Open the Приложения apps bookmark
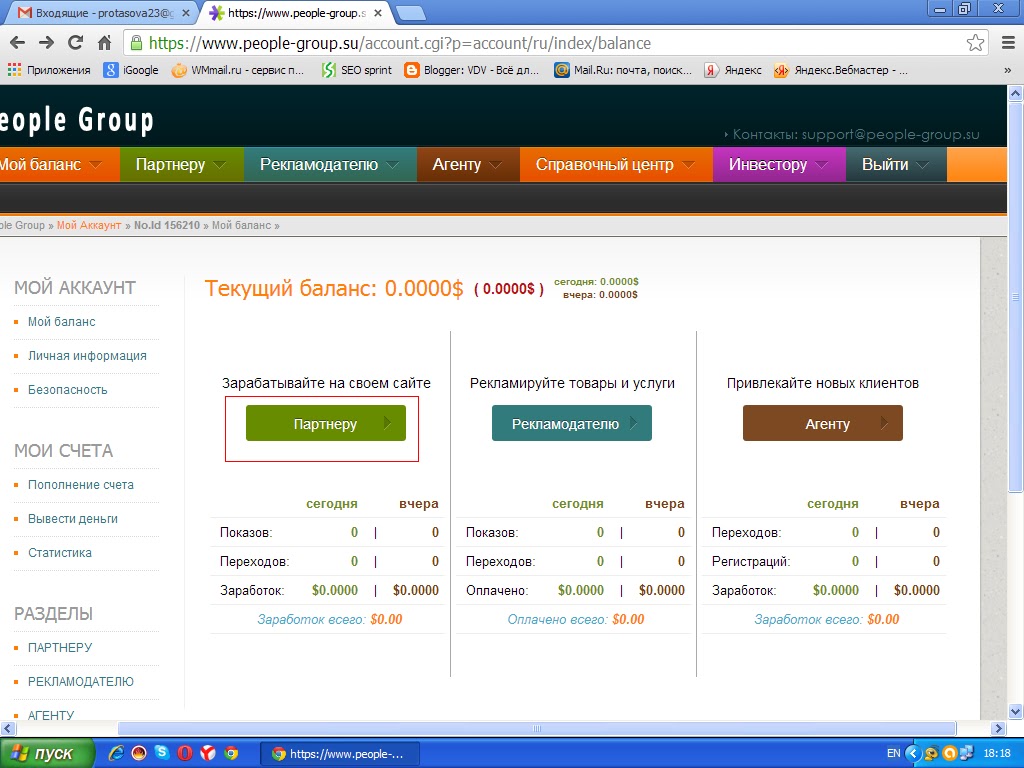 click(49, 70)
